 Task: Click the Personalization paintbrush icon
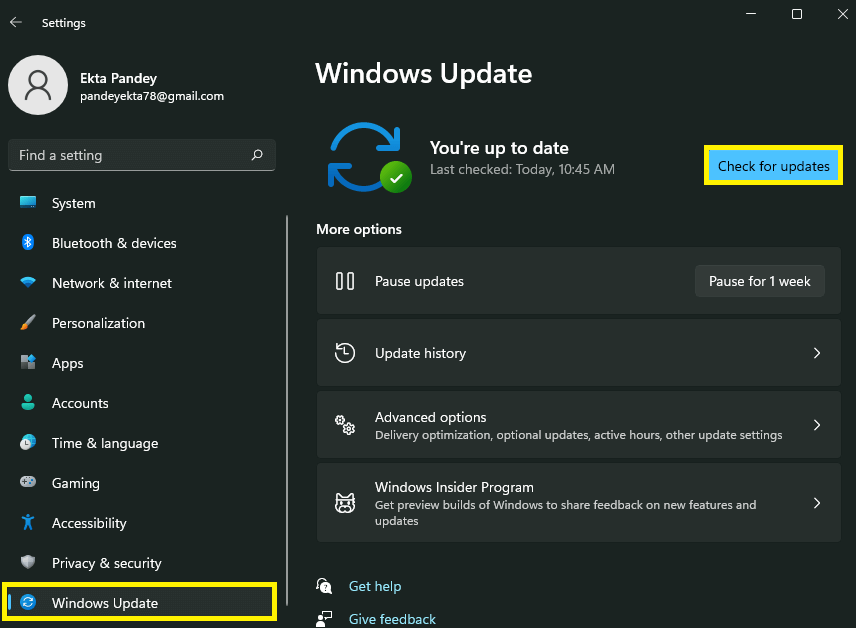tap(28, 323)
